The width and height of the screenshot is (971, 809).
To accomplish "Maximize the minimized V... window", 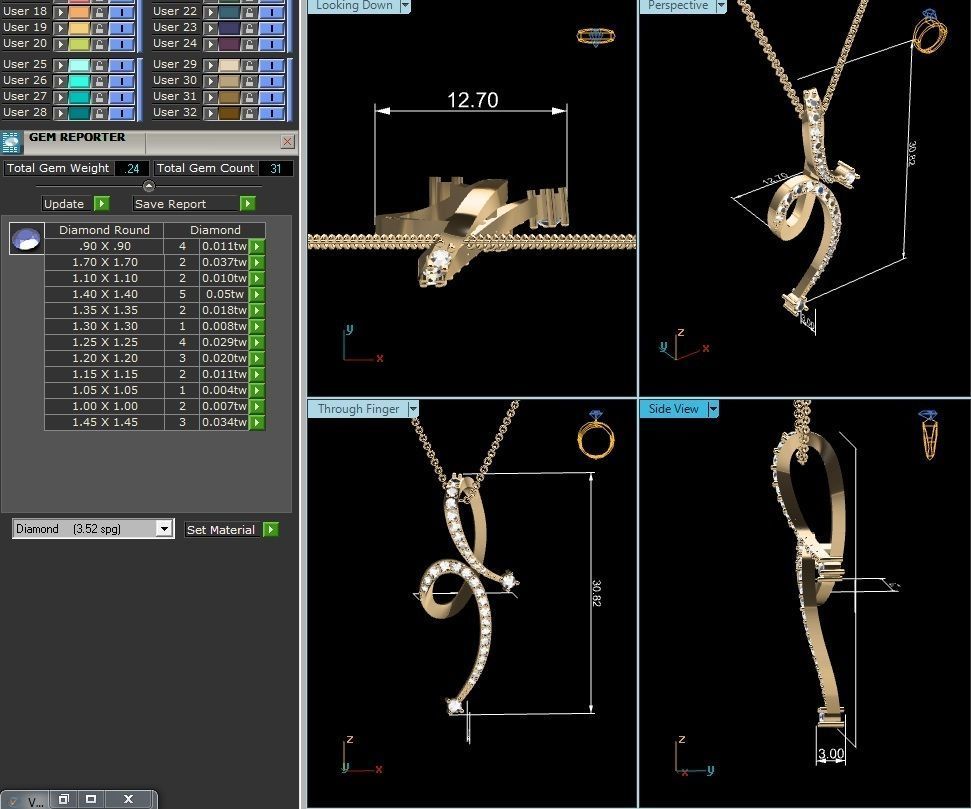I will point(91,799).
